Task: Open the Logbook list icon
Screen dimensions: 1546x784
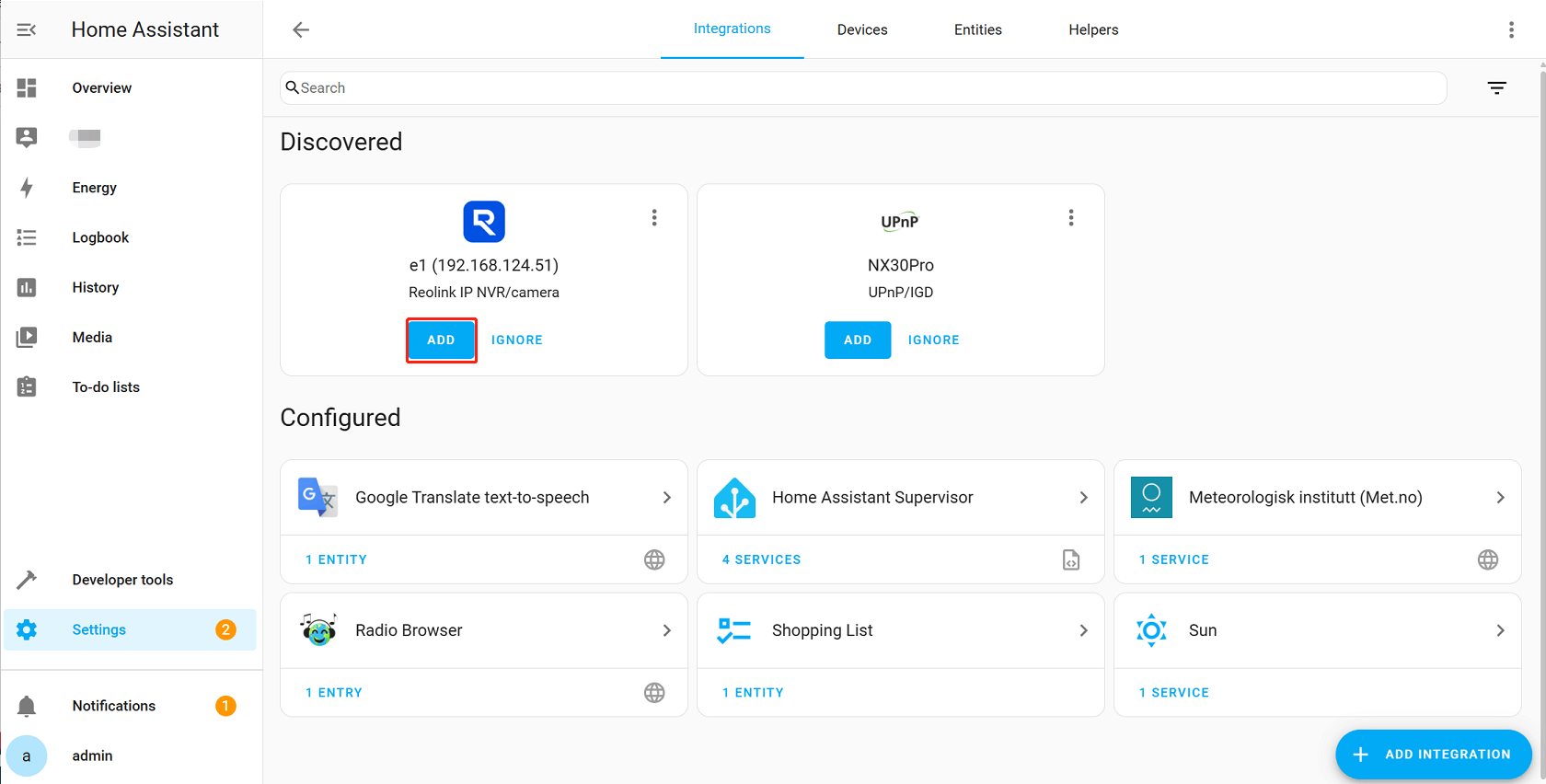Action: 27,237
